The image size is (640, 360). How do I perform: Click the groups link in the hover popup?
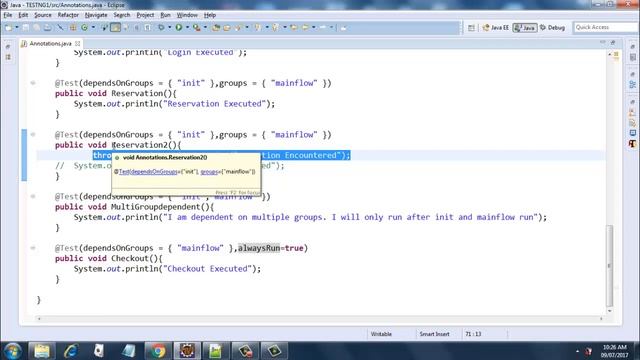209,172
